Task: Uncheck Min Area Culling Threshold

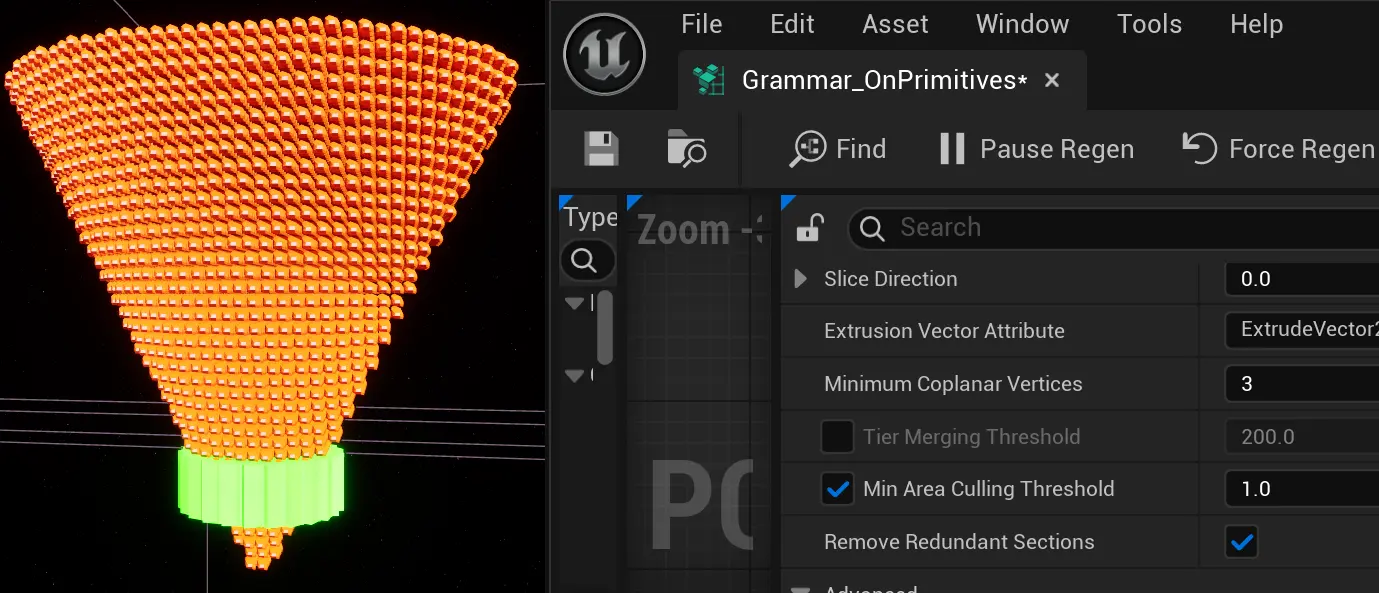Action: click(836, 489)
